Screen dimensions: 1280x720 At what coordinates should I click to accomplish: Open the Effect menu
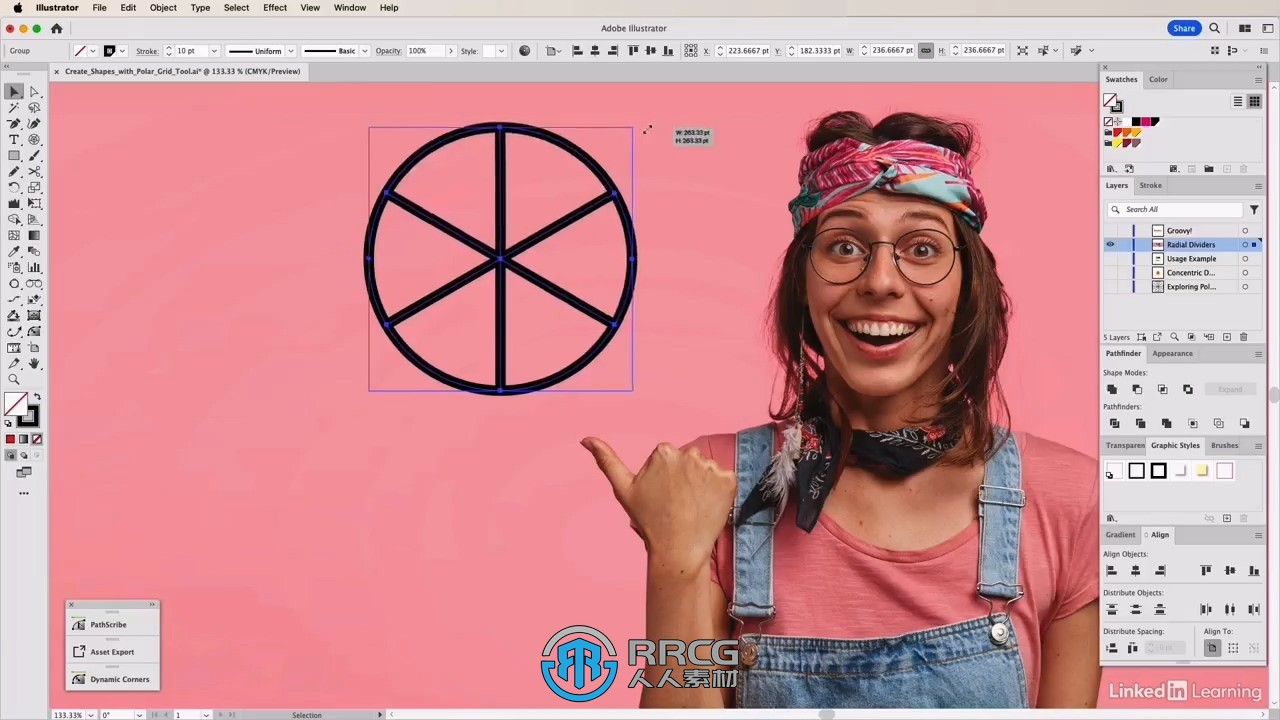[x=275, y=7]
